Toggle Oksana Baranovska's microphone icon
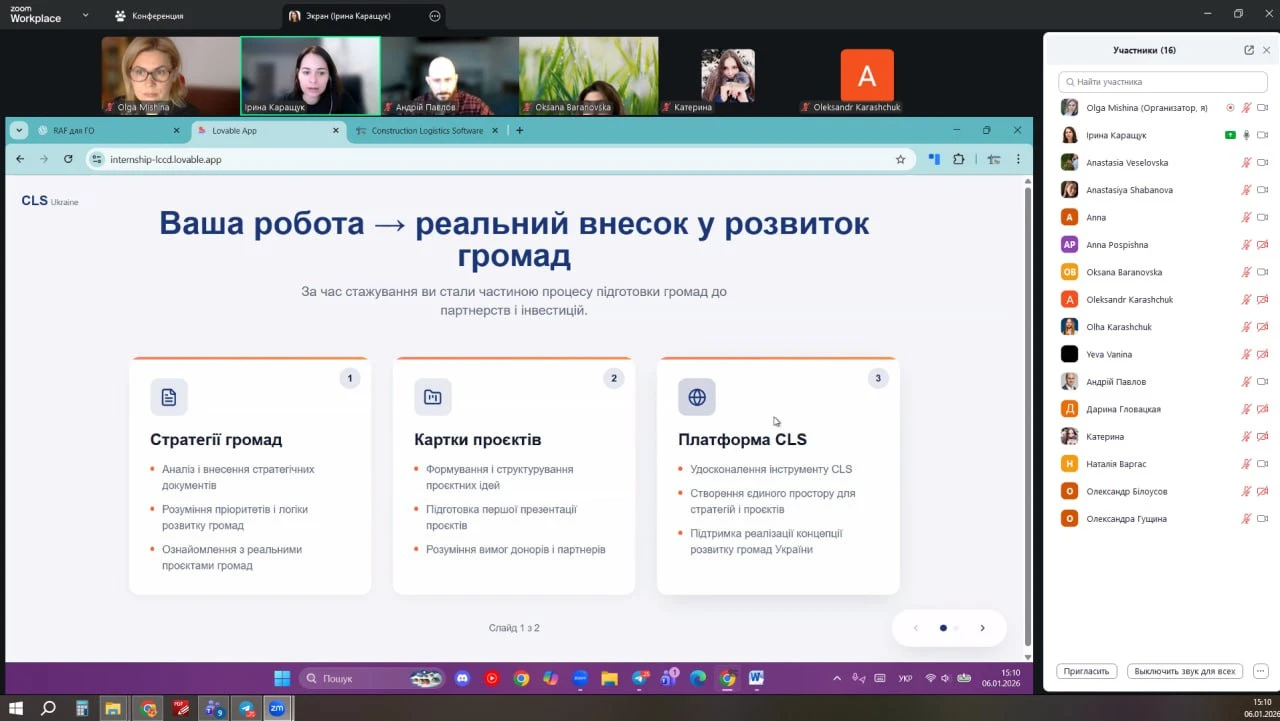This screenshot has width=1280, height=721. [x=1246, y=272]
